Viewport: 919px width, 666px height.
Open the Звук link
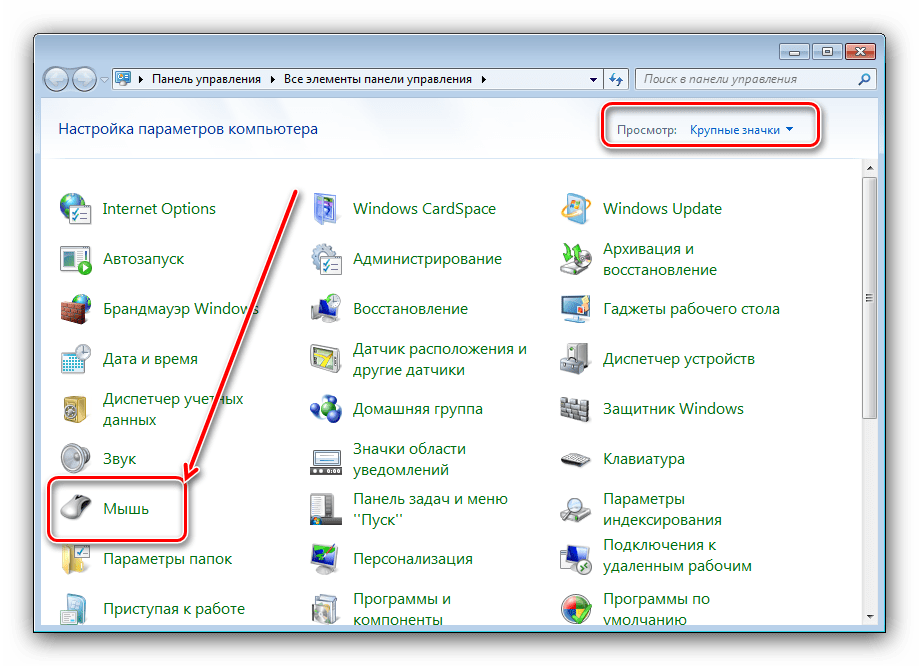pyautogui.click(x=120, y=459)
